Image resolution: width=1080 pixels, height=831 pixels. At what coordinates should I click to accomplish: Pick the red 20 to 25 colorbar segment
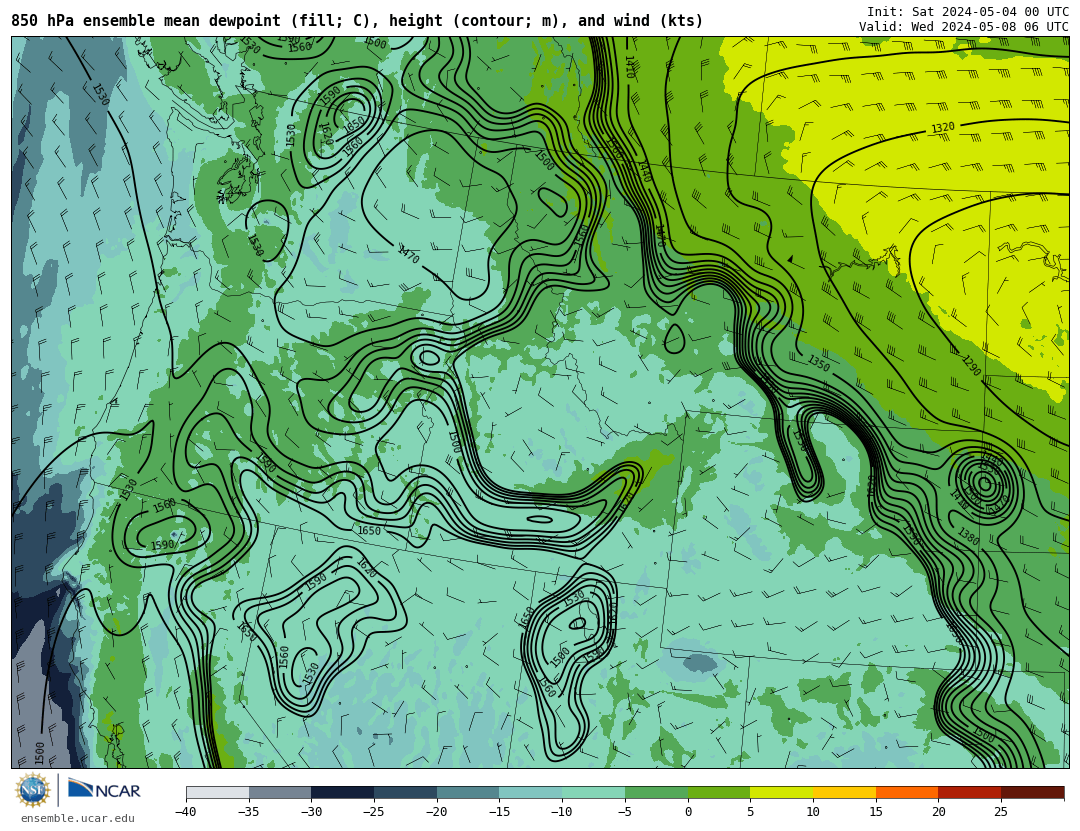[970, 792]
